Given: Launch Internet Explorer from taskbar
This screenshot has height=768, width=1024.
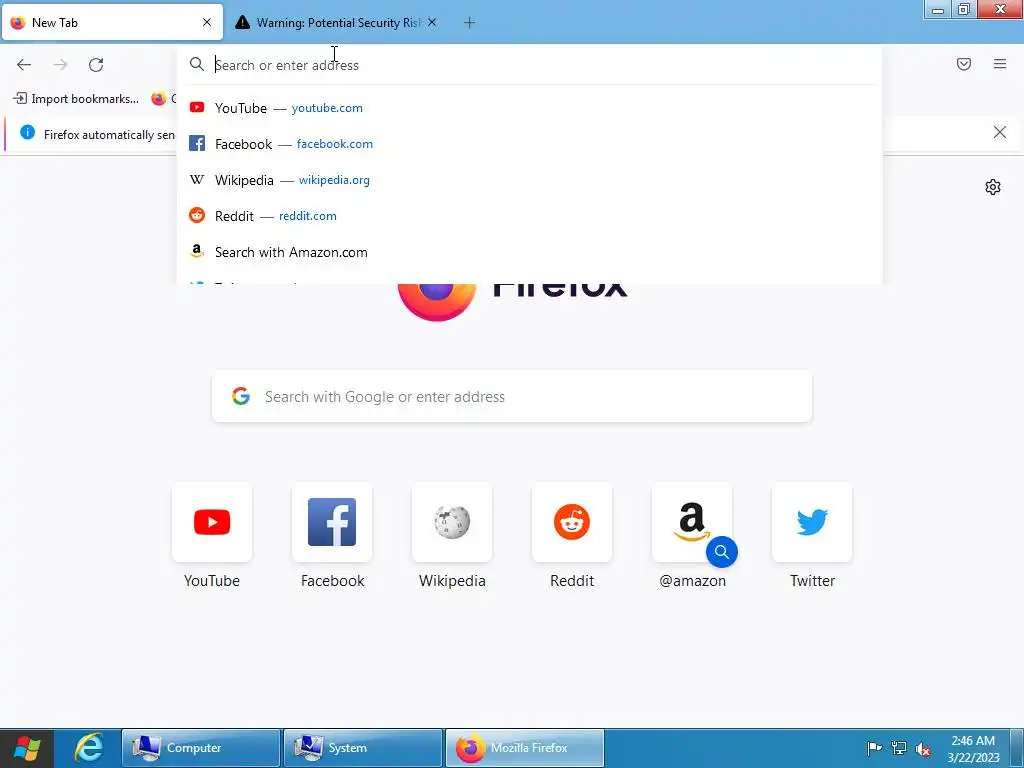Looking at the screenshot, I should (x=89, y=748).
